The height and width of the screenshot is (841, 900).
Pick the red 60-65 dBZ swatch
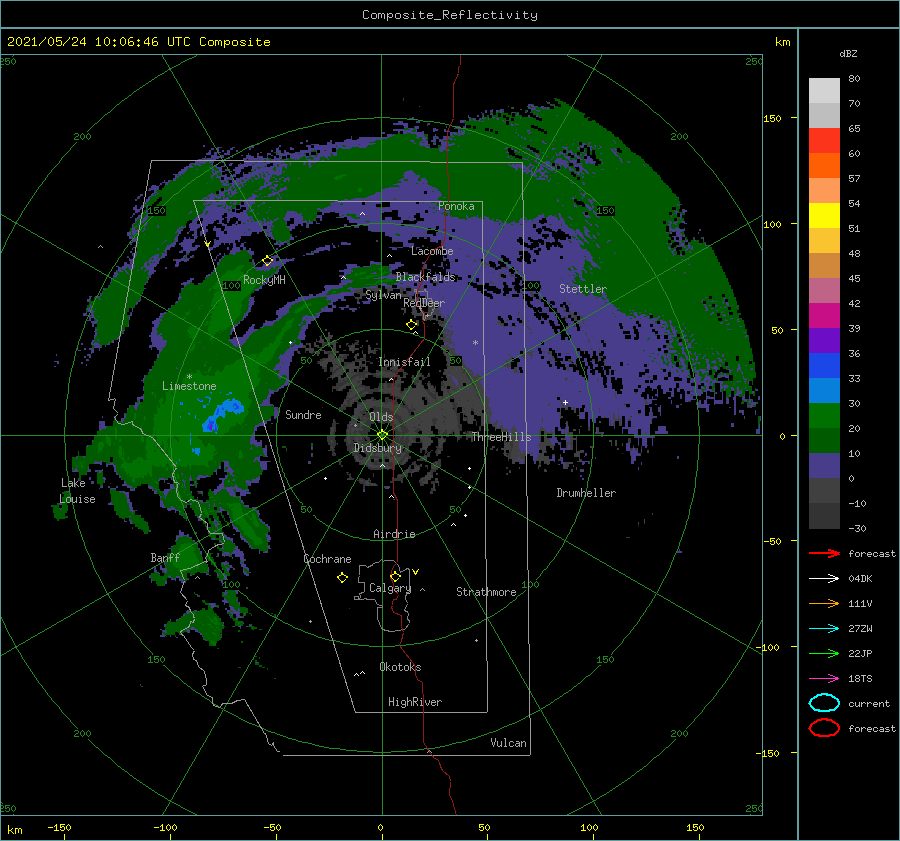[x=824, y=141]
